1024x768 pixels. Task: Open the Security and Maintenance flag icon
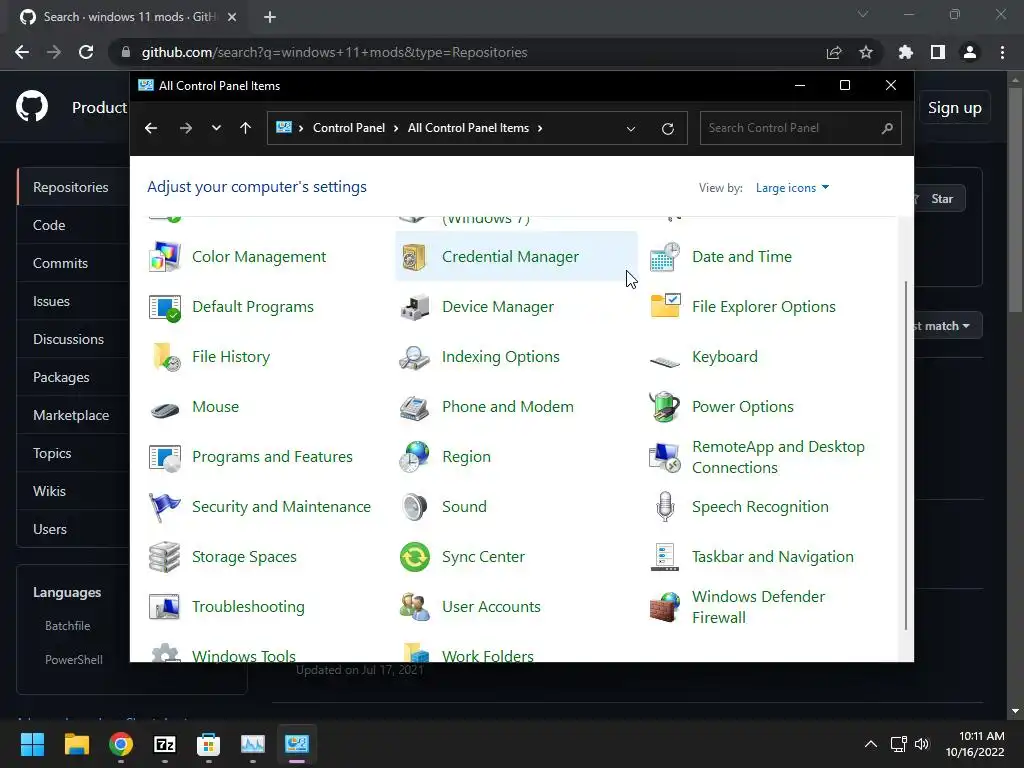point(165,507)
